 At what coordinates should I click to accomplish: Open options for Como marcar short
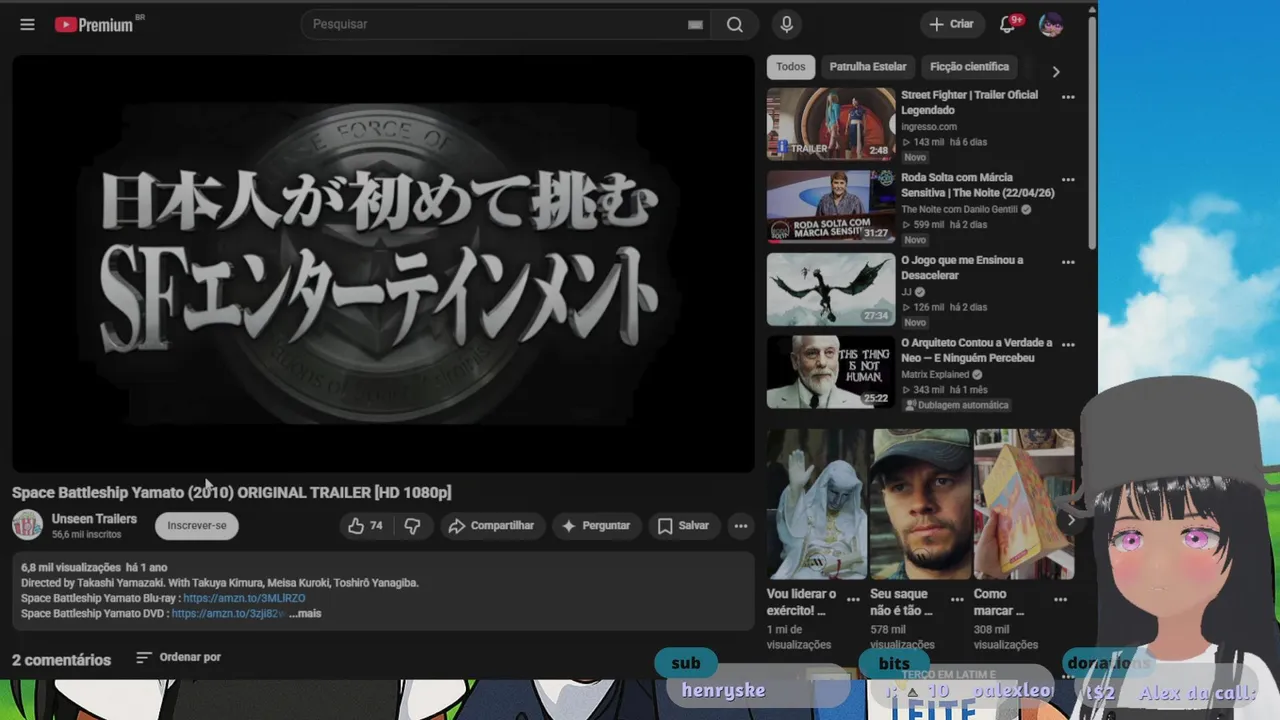click(1061, 600)
